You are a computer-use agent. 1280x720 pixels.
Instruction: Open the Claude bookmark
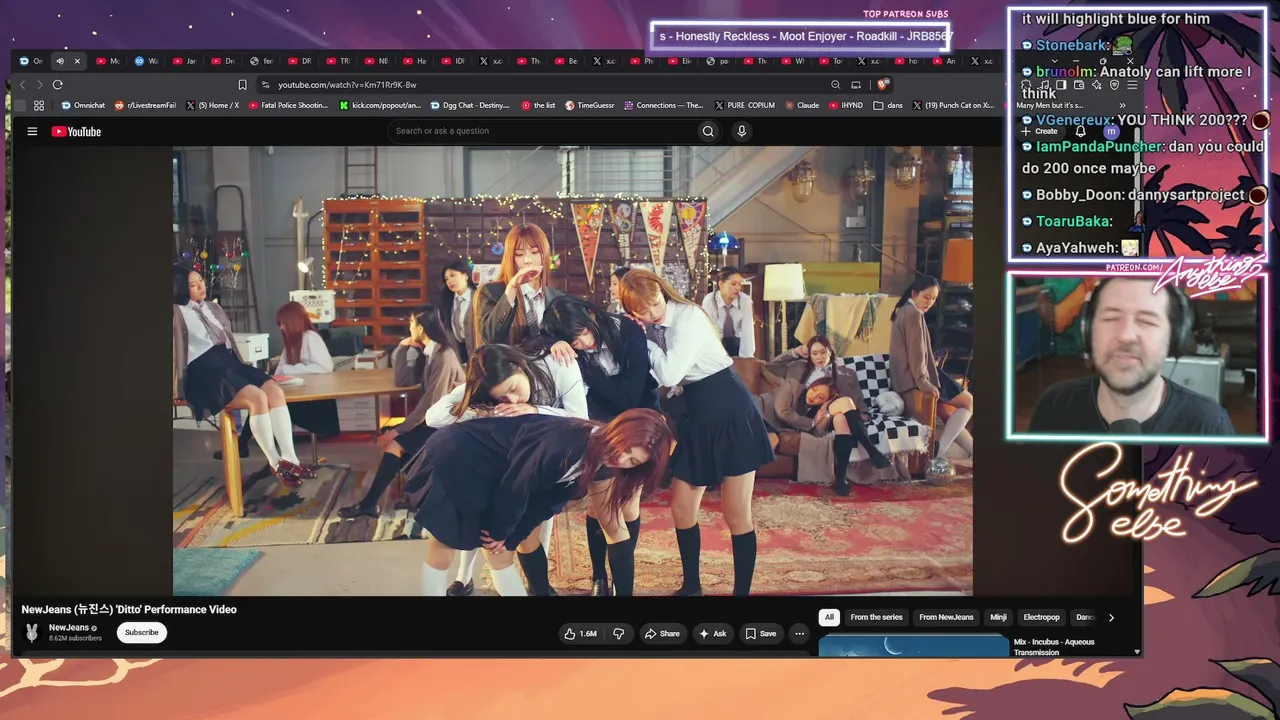(802, 105)
